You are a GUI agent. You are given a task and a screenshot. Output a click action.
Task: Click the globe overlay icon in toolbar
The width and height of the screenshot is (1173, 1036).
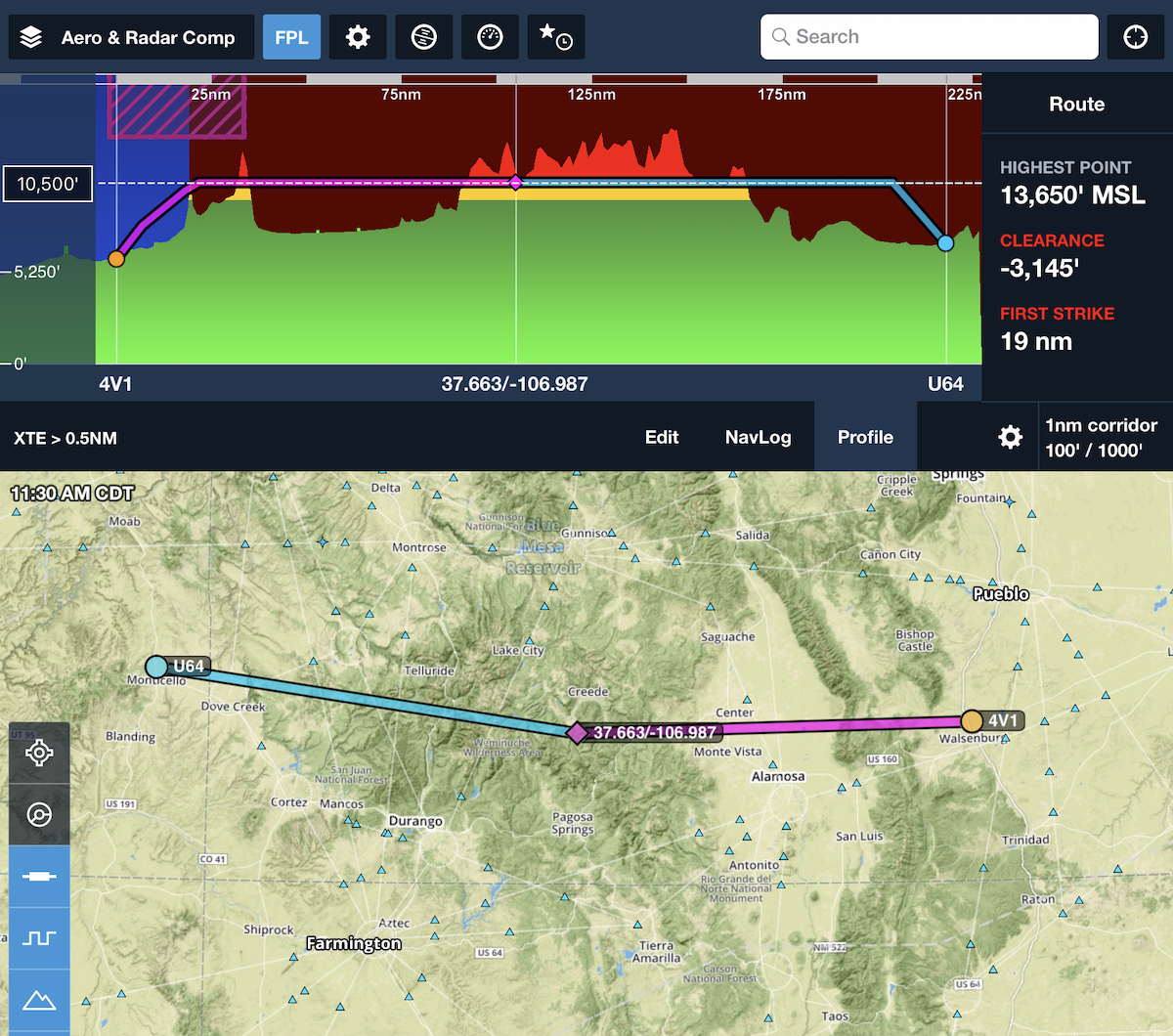point(423,37)
